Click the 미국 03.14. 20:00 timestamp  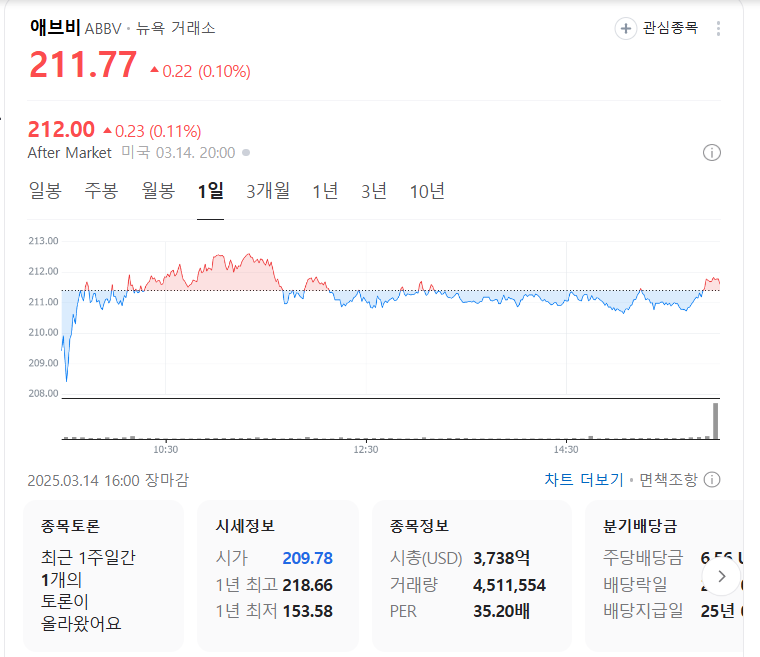(178, 153)
